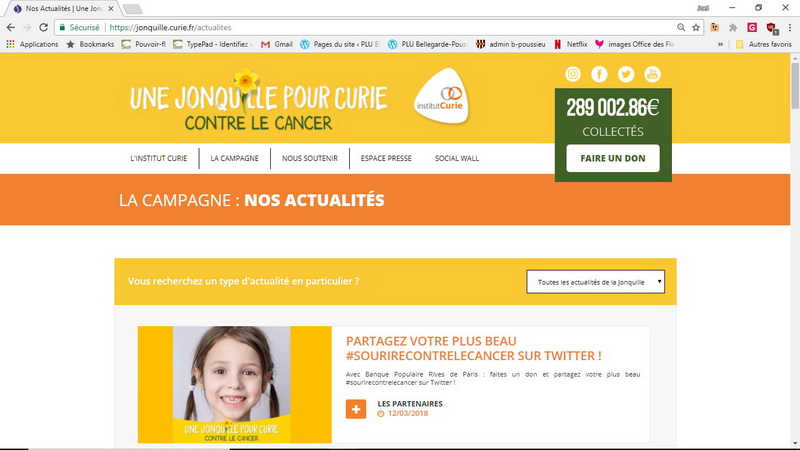Open the YouTube social icon

(x=652, y=74)
